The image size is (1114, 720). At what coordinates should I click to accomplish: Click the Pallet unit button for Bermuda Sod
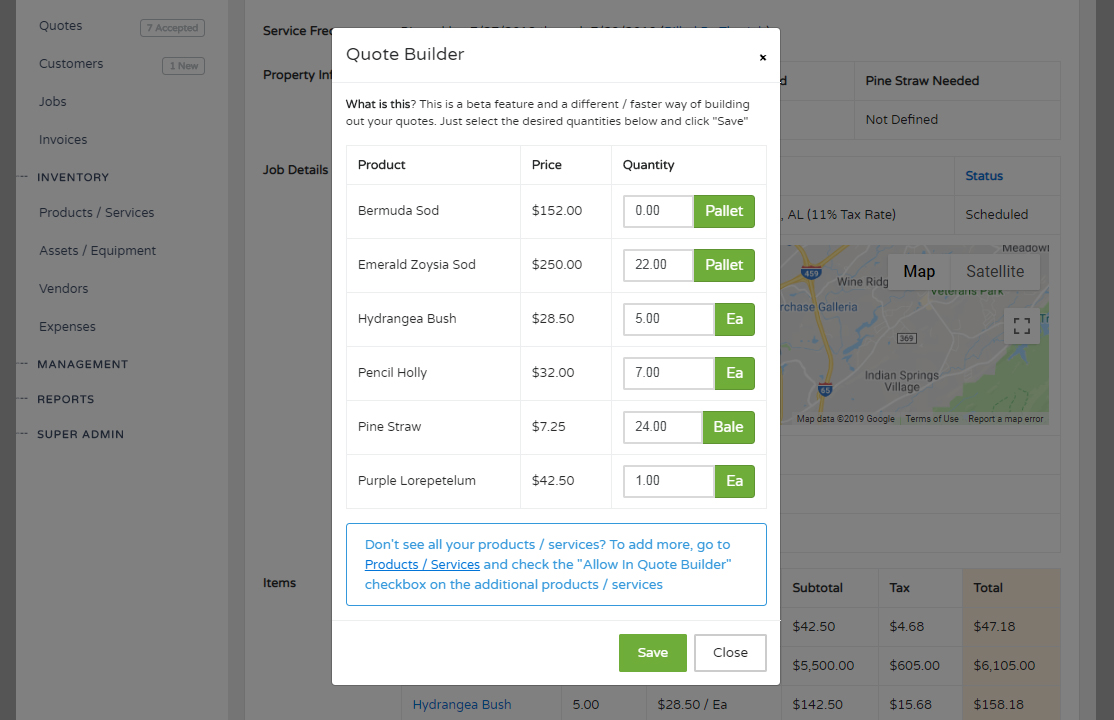[x=724, y=211]
